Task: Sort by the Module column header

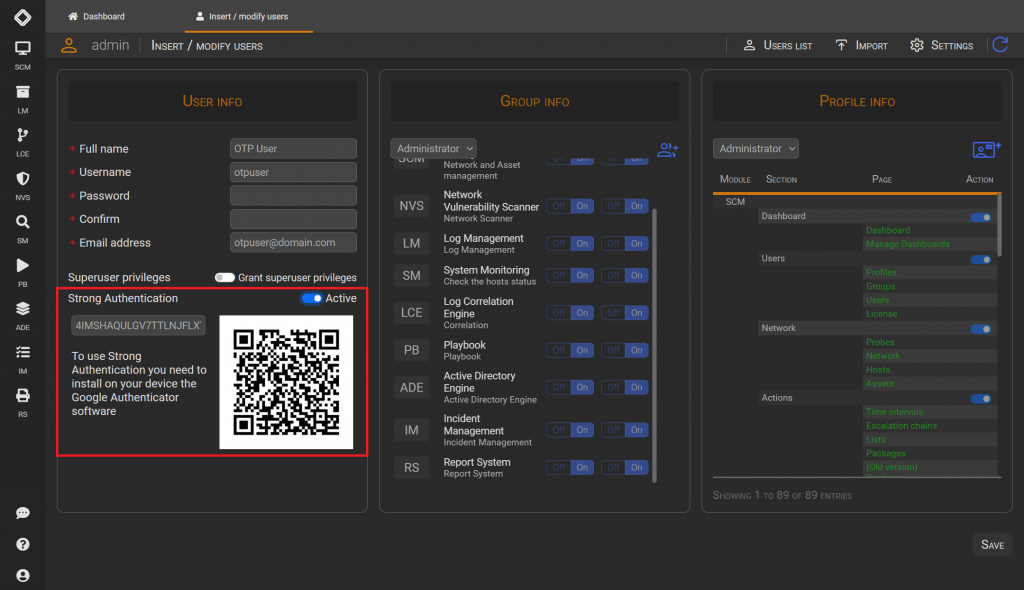Action: point(735,179)
